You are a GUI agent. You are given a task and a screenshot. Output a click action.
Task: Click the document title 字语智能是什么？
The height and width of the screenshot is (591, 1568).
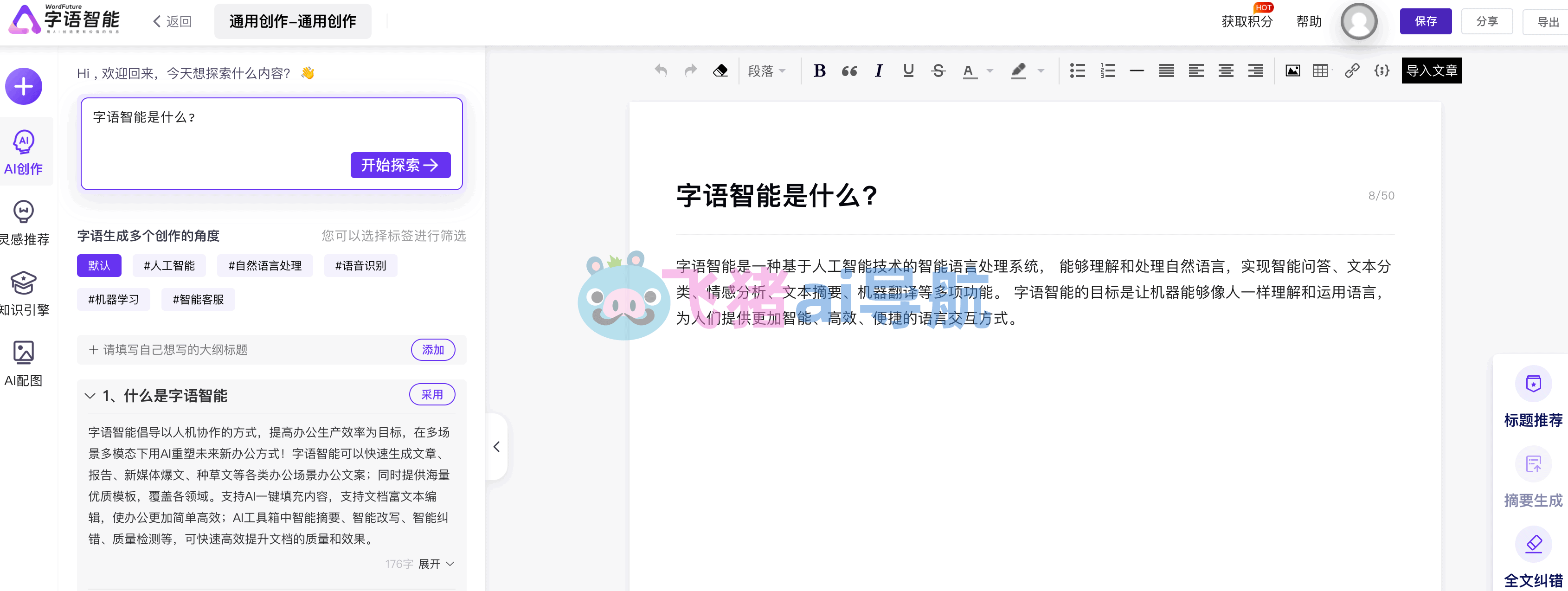pyautogui.click(x=777, y=195)
